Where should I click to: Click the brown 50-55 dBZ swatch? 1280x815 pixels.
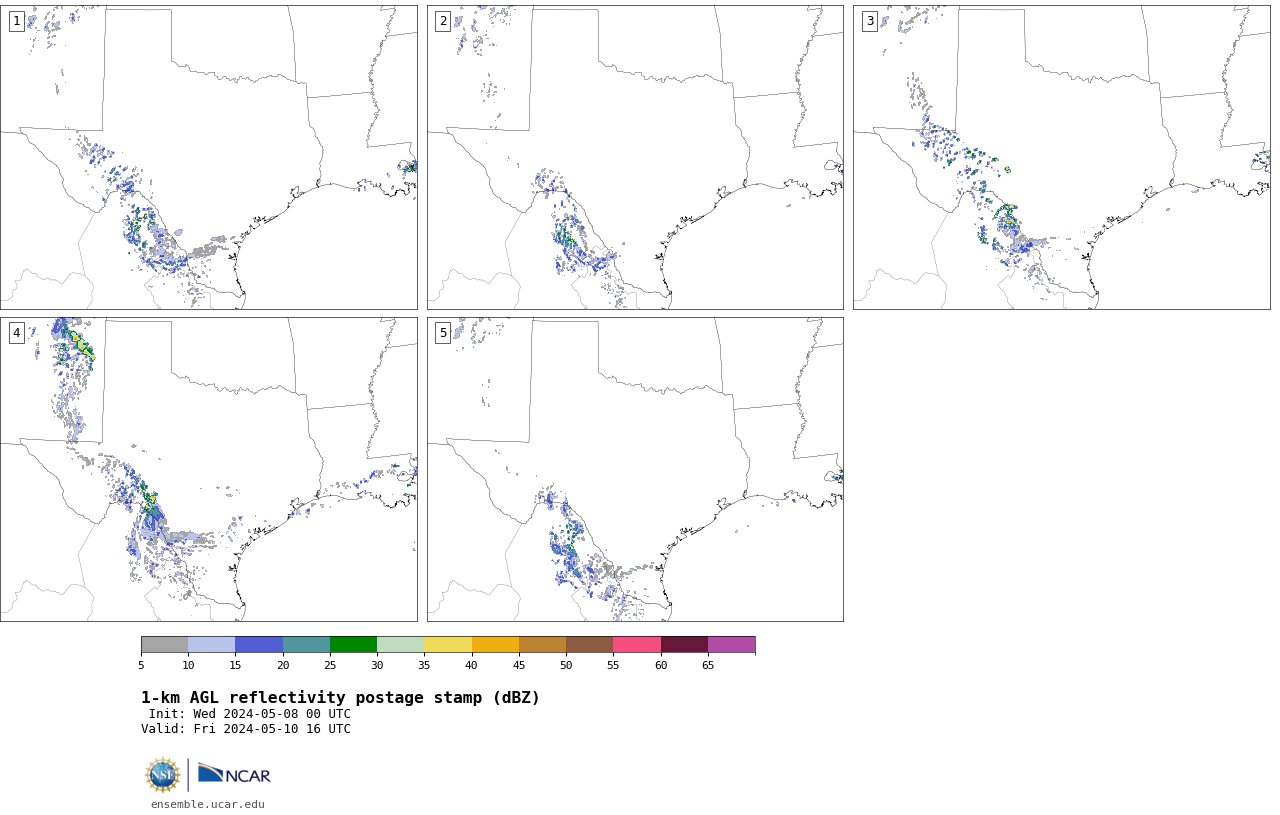click(589, 644)
